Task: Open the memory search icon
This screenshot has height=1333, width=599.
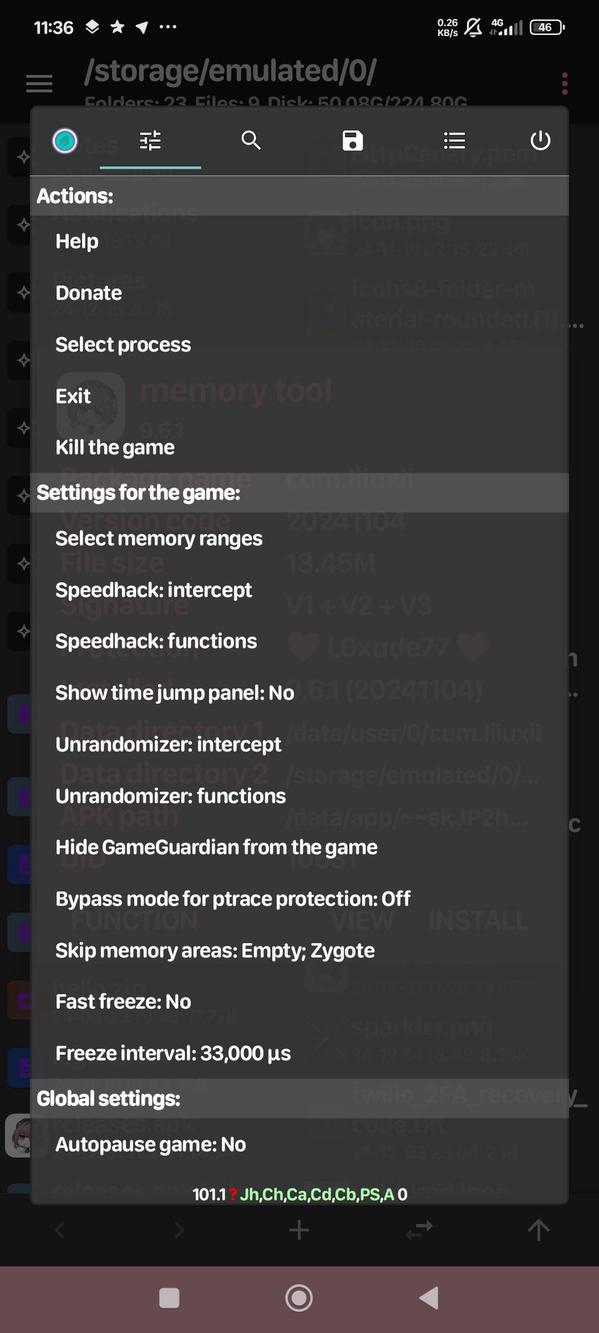Action: coord(251,141)
